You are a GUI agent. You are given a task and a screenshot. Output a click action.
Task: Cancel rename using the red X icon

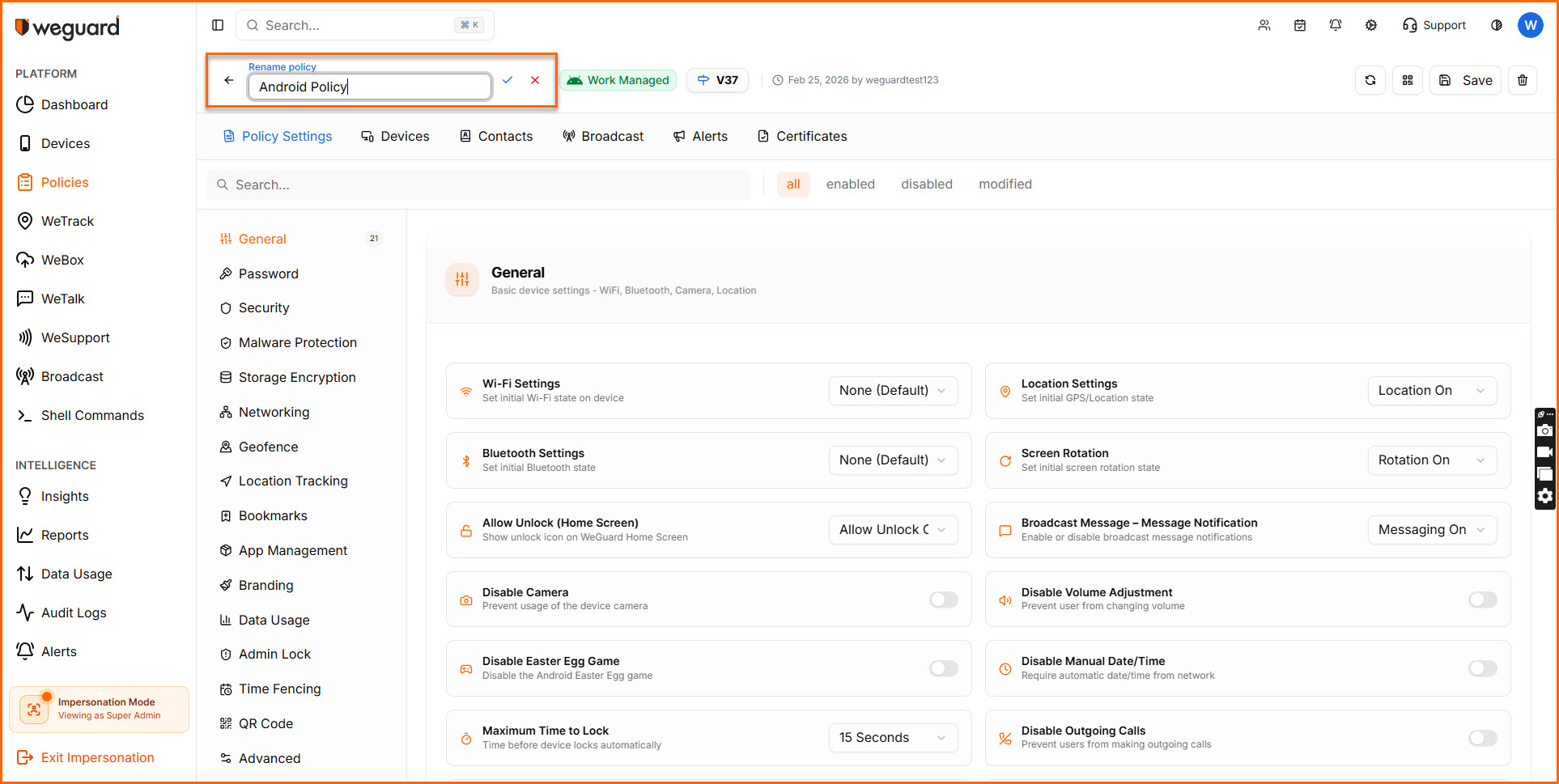[x=535, y=80]
